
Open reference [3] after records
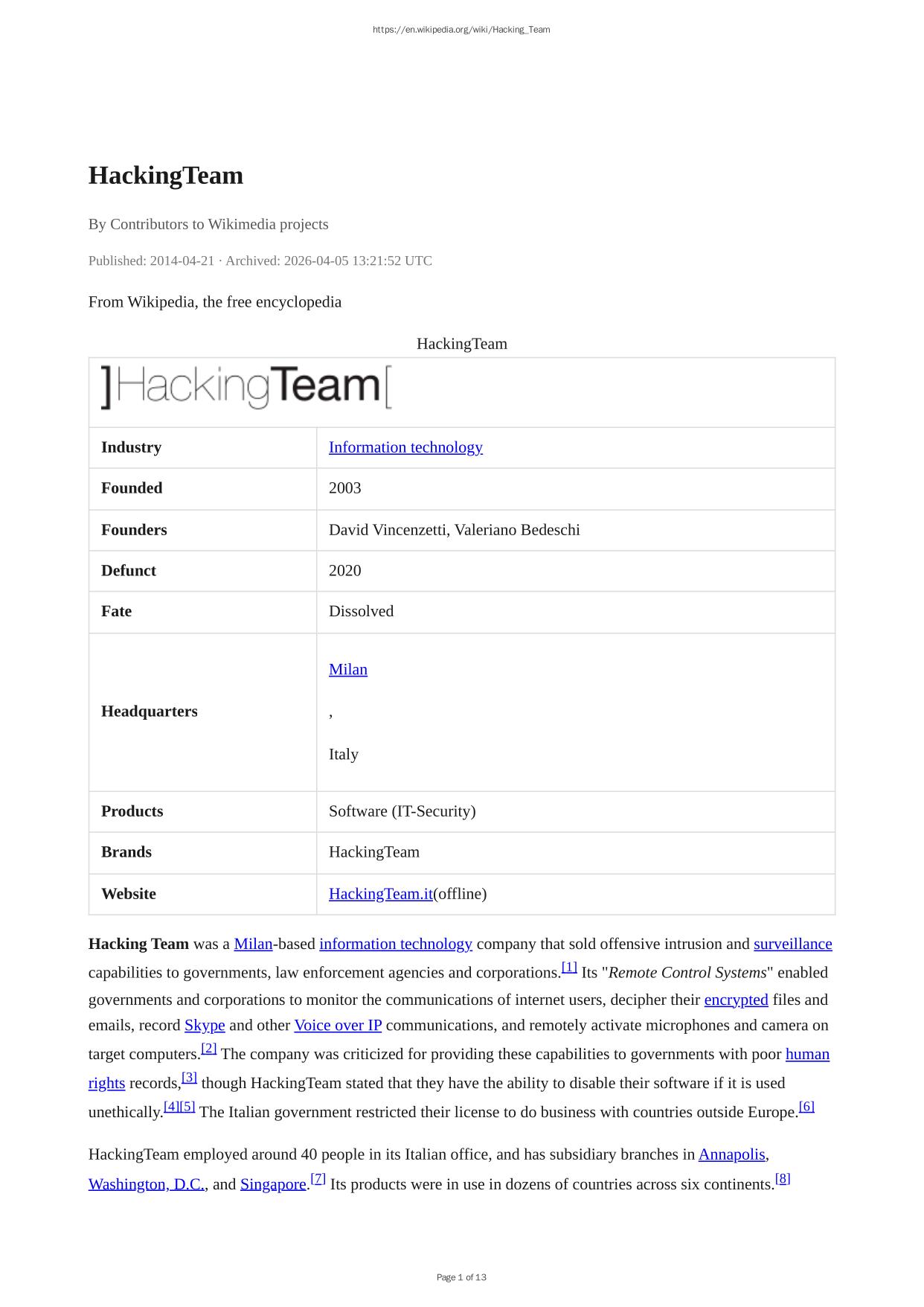coord(189,1077)
